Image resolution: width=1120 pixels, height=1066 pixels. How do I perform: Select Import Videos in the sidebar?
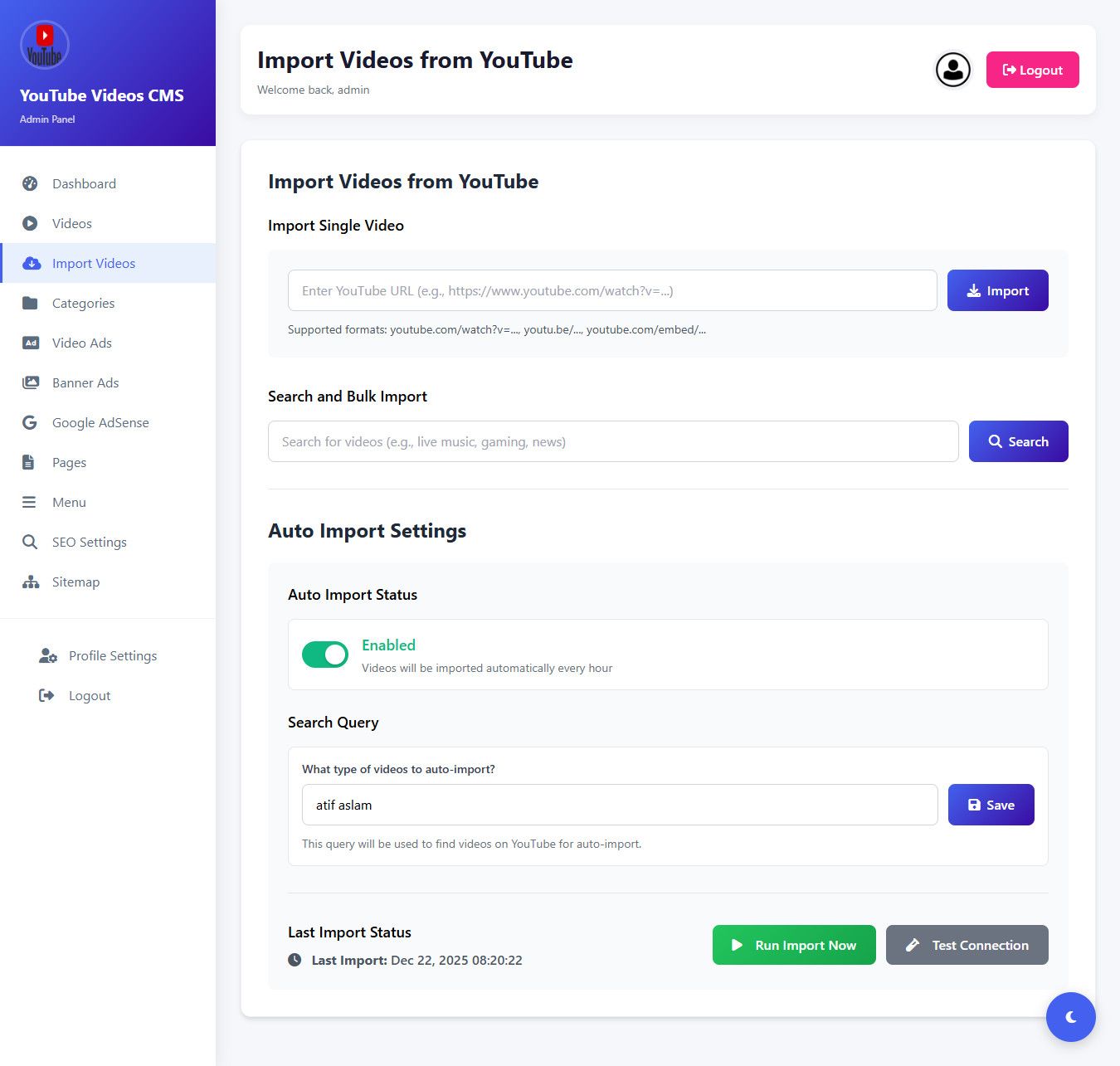click(108, 263)
